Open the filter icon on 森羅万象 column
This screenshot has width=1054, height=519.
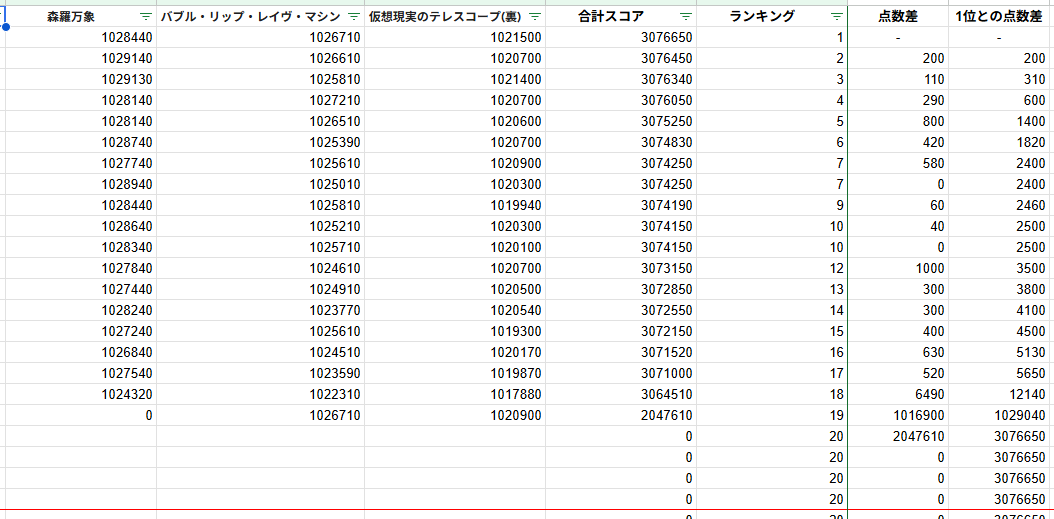(x=145, y=16)
